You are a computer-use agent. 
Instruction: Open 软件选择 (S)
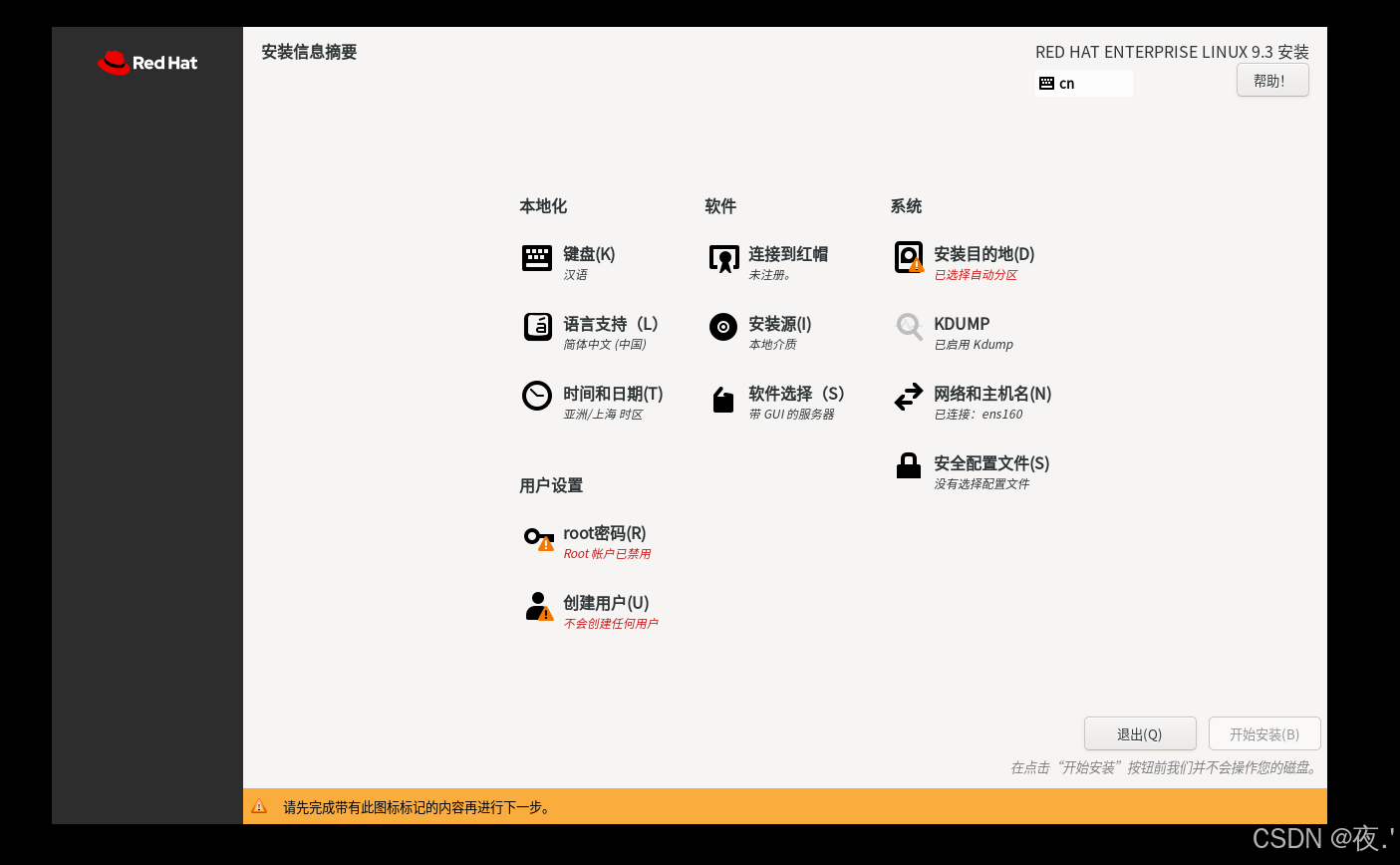point(796,394)
